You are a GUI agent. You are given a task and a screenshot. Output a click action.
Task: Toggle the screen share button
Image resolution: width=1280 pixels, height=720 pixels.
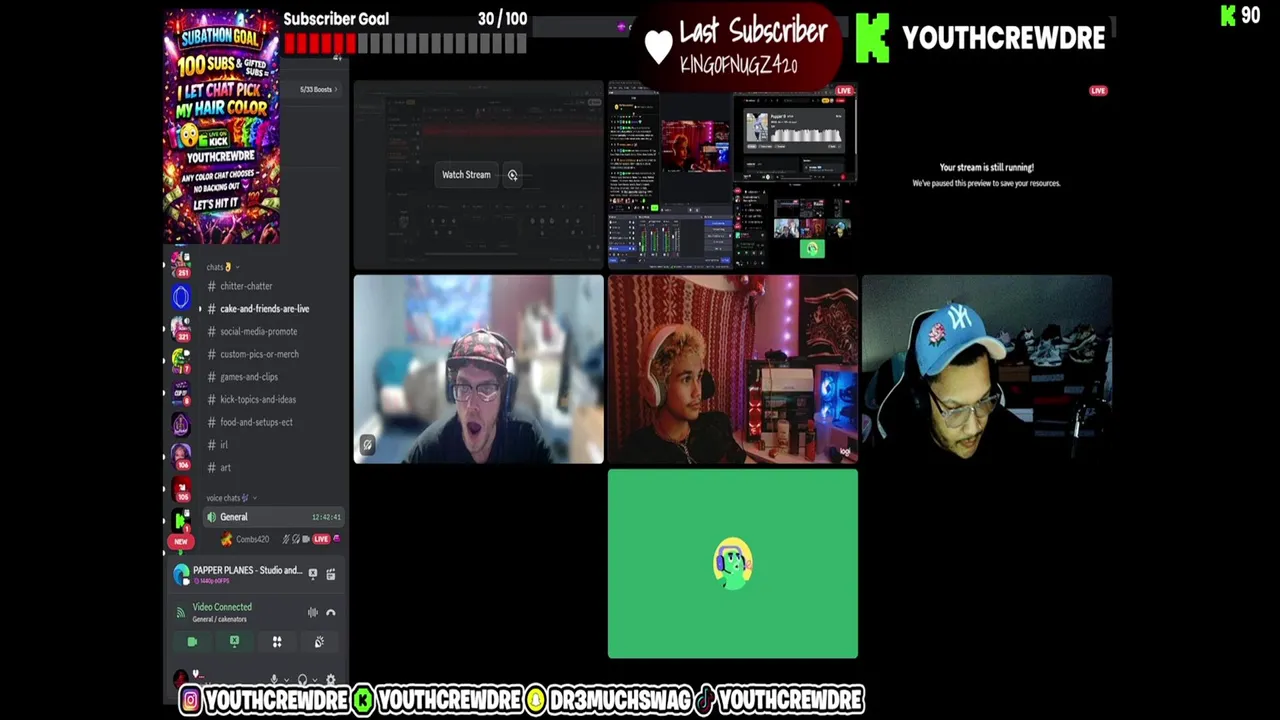click(x=234, y=642)
